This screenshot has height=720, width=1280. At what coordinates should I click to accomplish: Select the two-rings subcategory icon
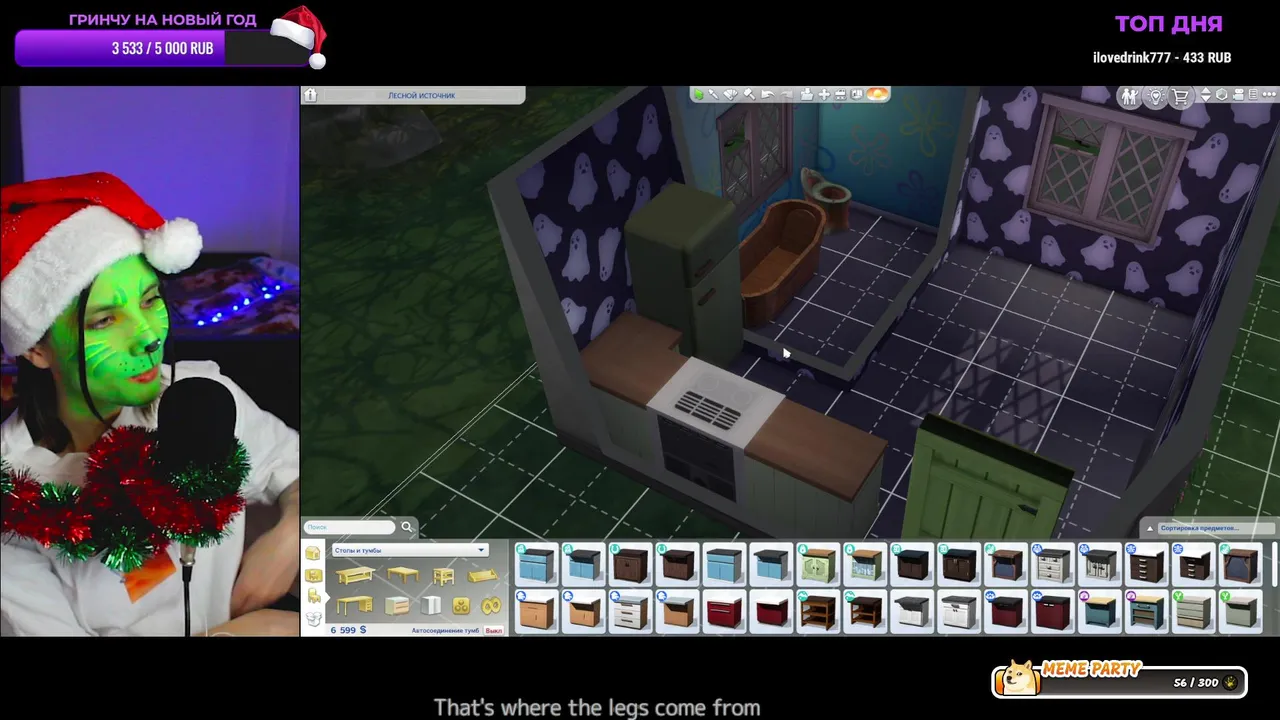[491, 605]
